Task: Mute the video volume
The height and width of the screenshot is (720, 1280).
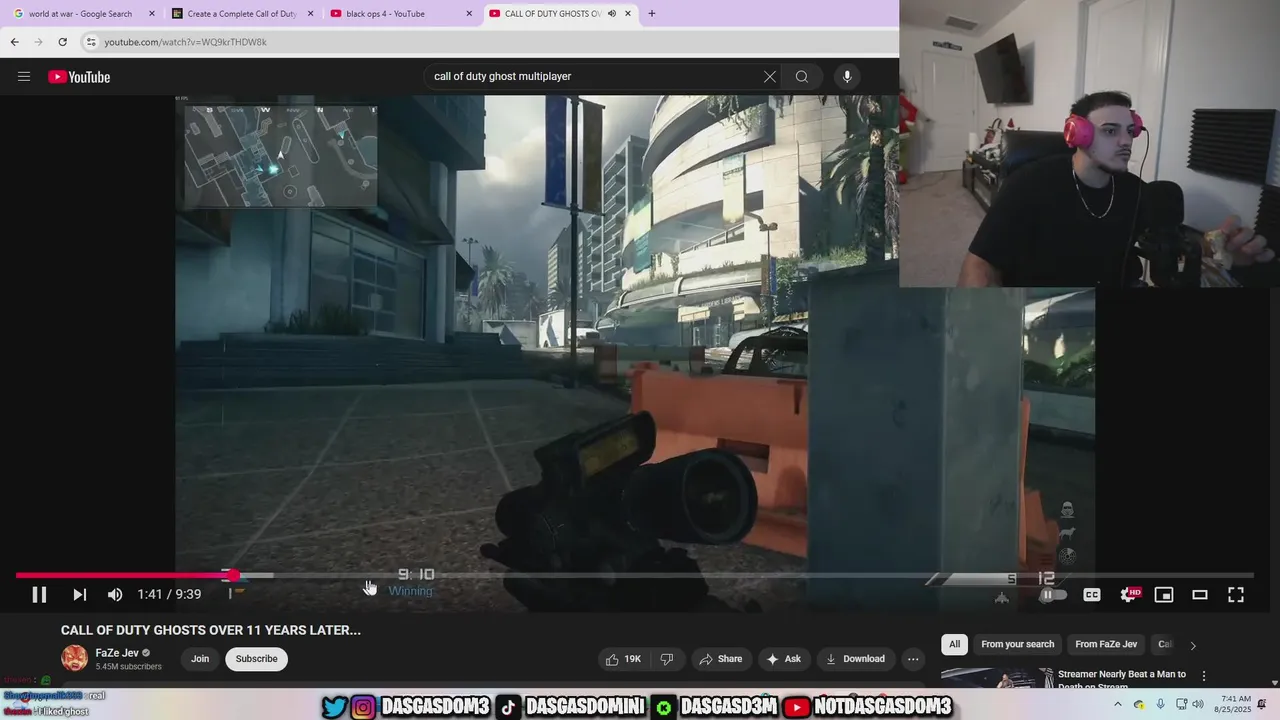Action: (115, 594)
